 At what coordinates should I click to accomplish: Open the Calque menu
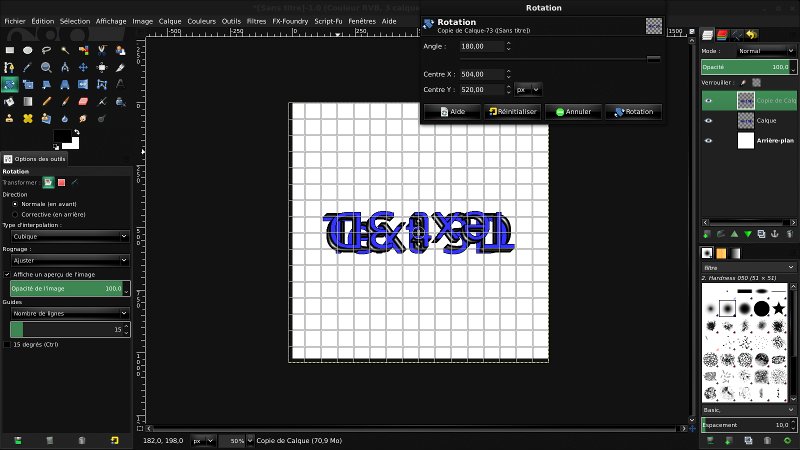pyautogui.click(x=170, y=21)
